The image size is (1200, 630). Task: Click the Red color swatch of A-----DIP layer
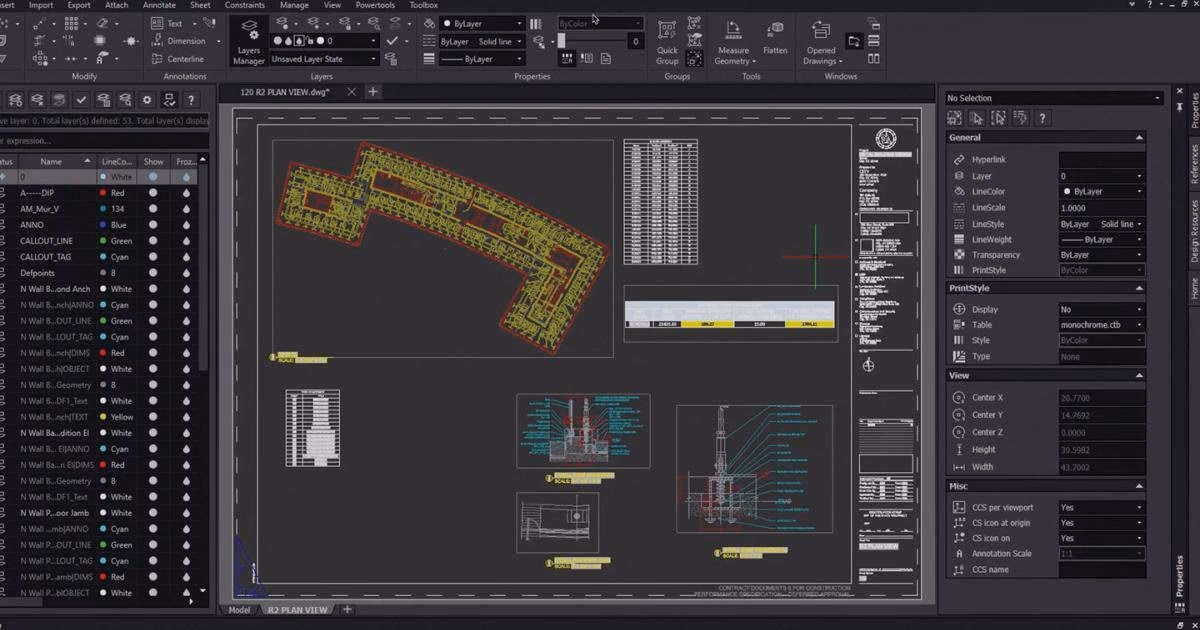[x=104, y=193]
